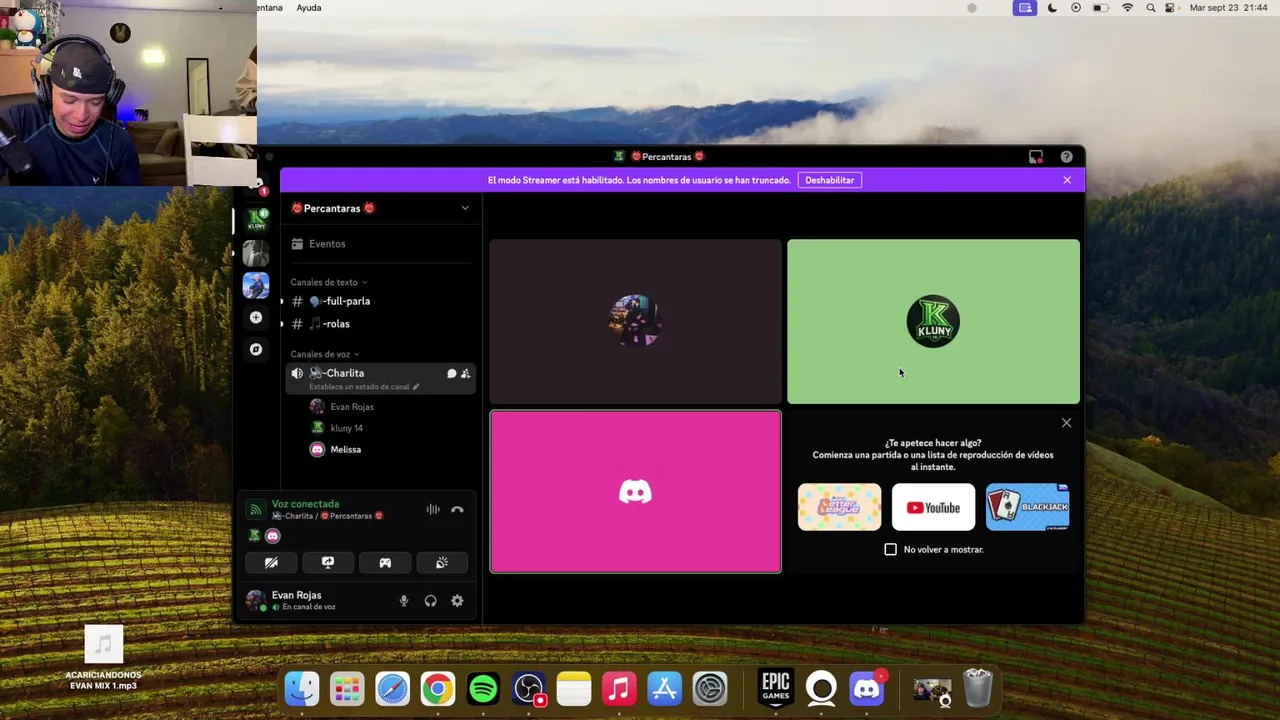Open the rolas text channel

[380, 324]
